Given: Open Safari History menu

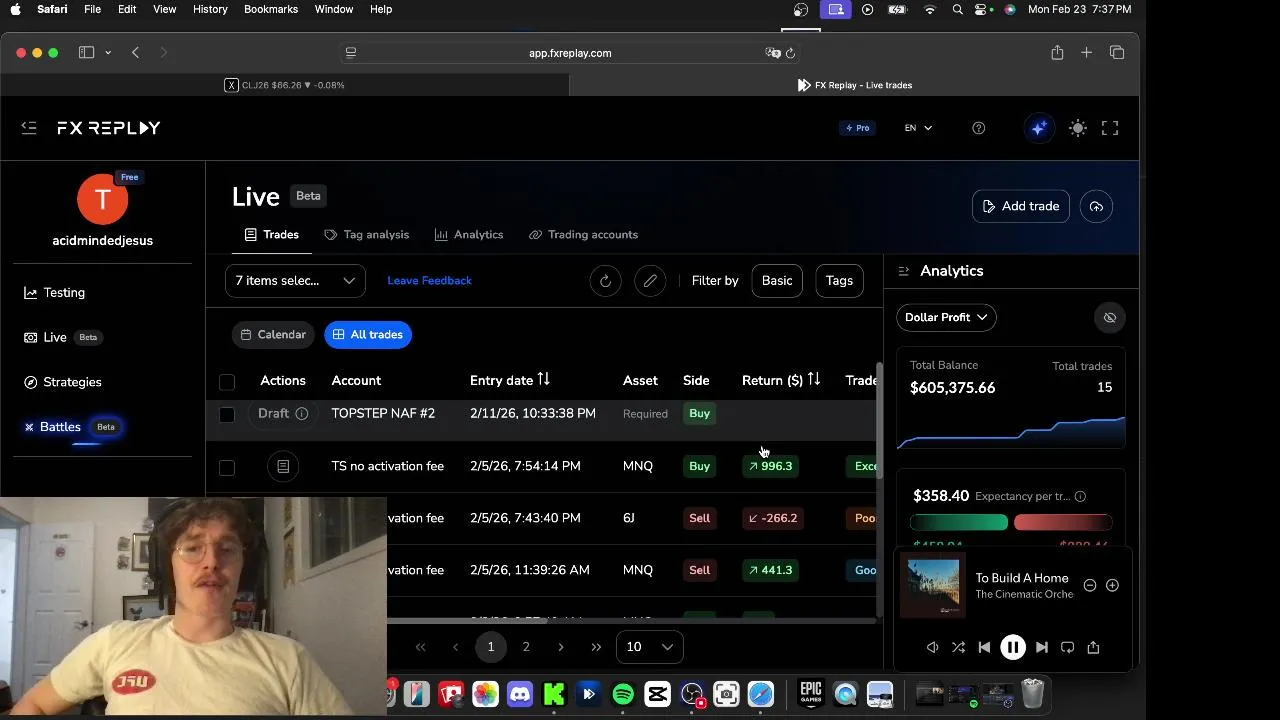Looking at the screenshot, I should pyautogui.click(x=210, y=9).
